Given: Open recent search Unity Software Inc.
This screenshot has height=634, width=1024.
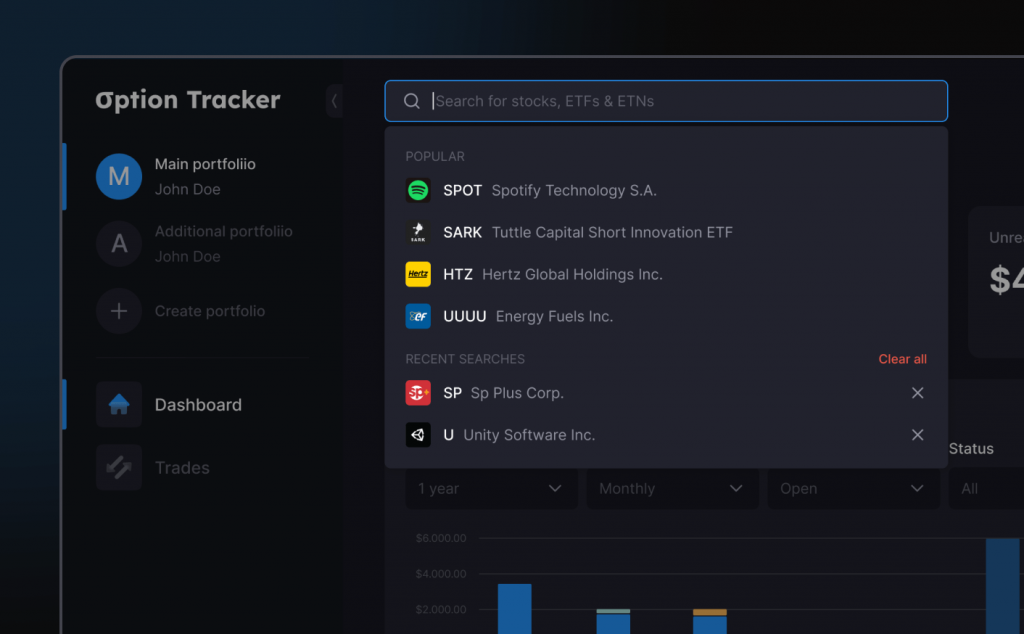Looking at the screenshot, I should pos(666,435).
